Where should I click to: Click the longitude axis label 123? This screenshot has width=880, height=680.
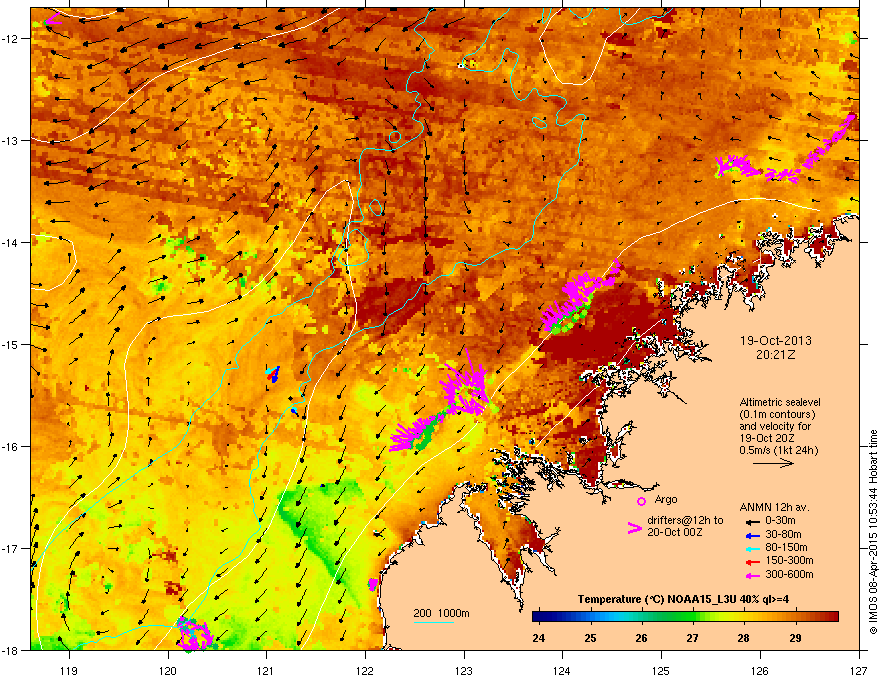click(x=464, y=670)
